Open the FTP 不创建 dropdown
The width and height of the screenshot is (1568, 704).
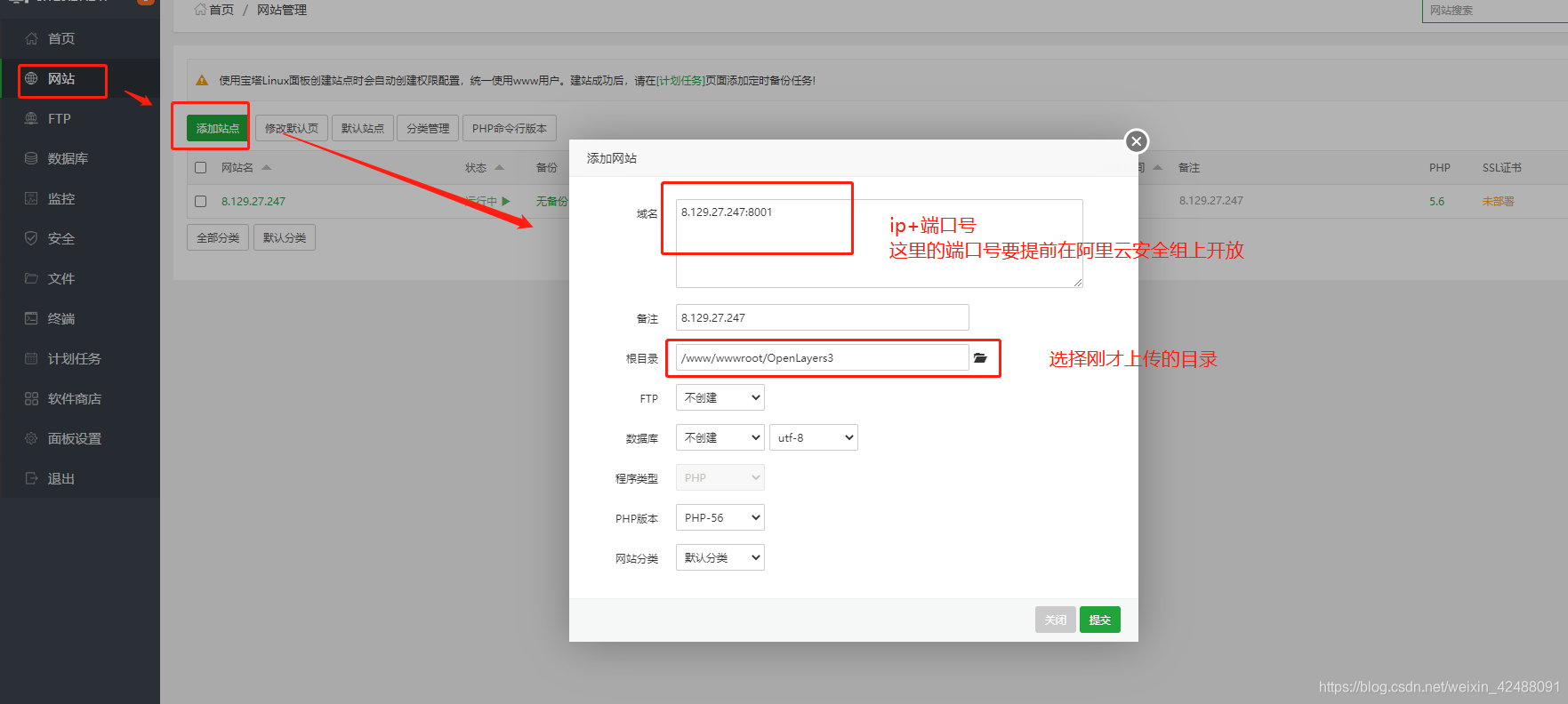[720, 397]
